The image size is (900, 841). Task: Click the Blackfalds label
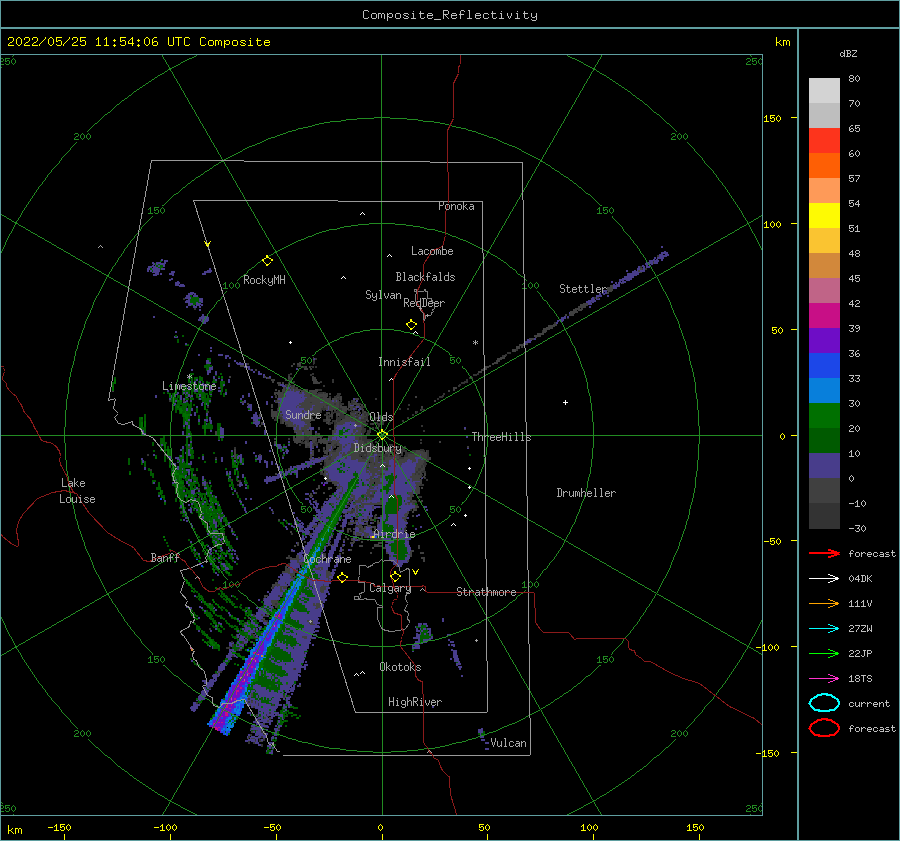[x=425, y=277]
